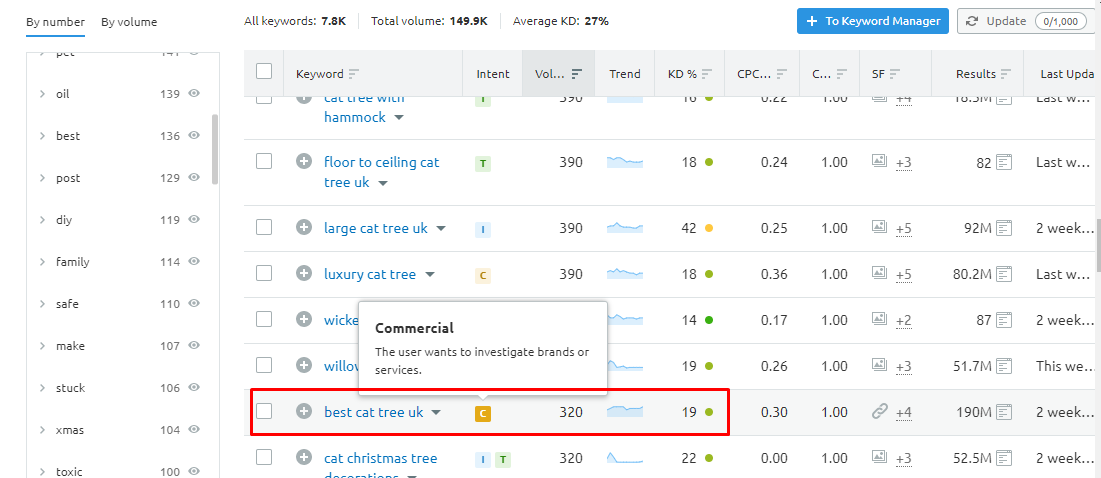This screenshot has width=1101, height=478.
Task: Click Transactional badge on 'cat christmas tree decorations' row
Action: pyautogui.click(x=502, y=460)
